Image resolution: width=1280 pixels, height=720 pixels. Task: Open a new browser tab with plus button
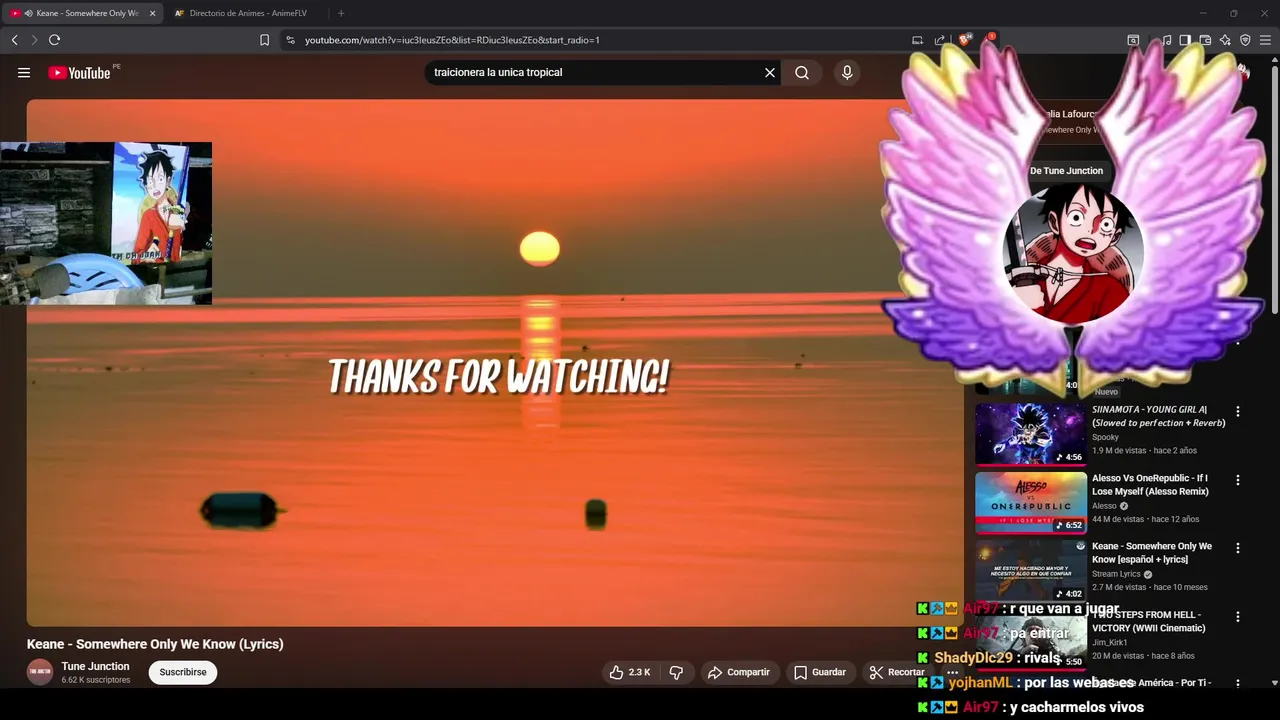[341, 13]
